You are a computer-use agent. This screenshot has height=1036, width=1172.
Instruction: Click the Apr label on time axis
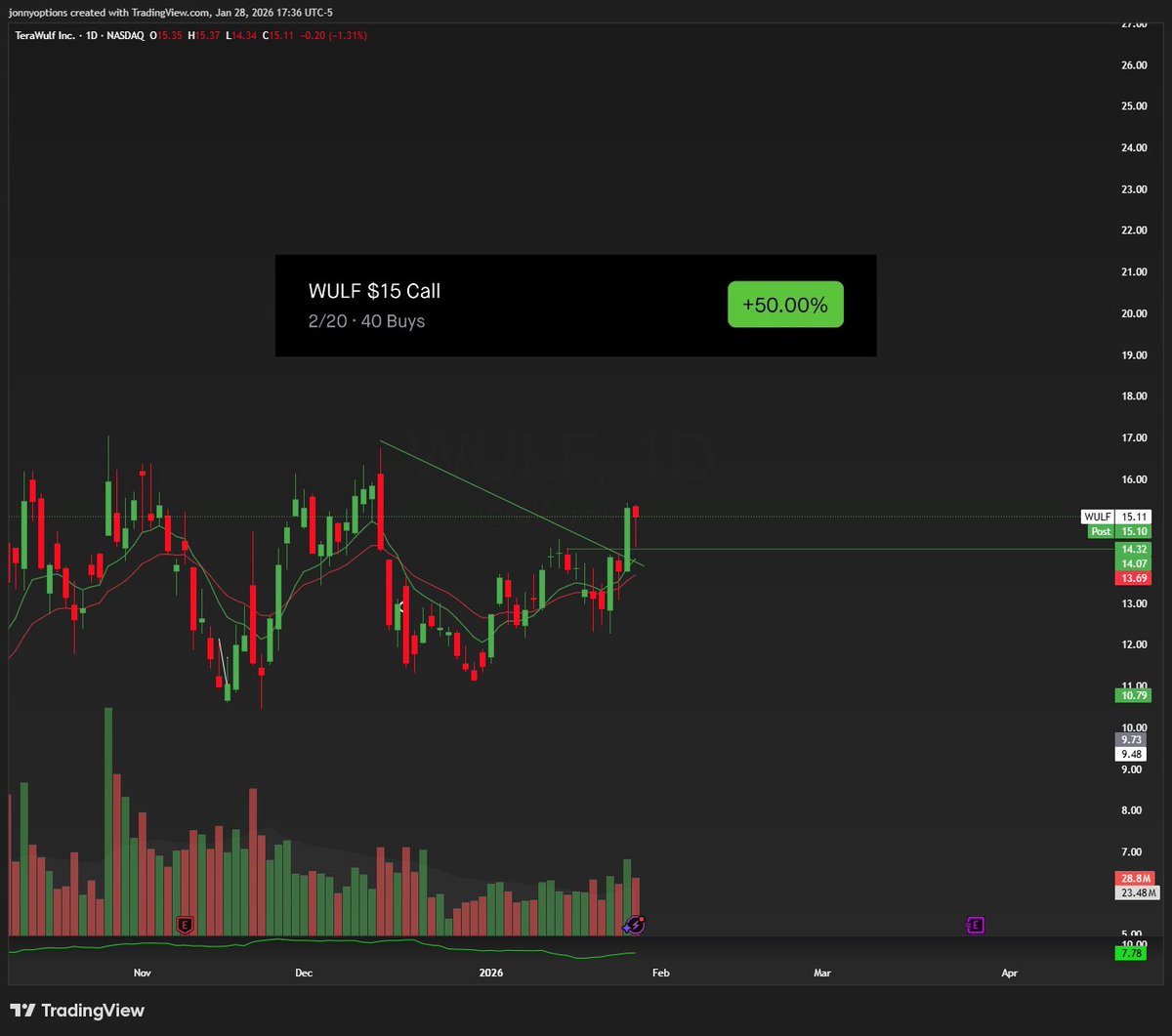point(1010,973)
